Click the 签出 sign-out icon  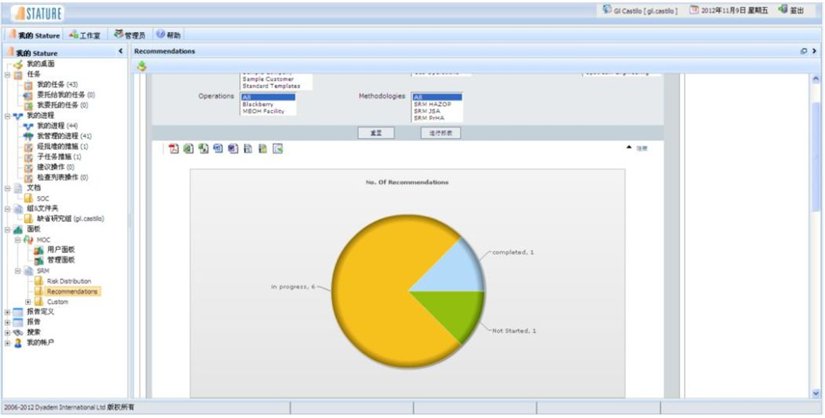[x=783, y=9]
